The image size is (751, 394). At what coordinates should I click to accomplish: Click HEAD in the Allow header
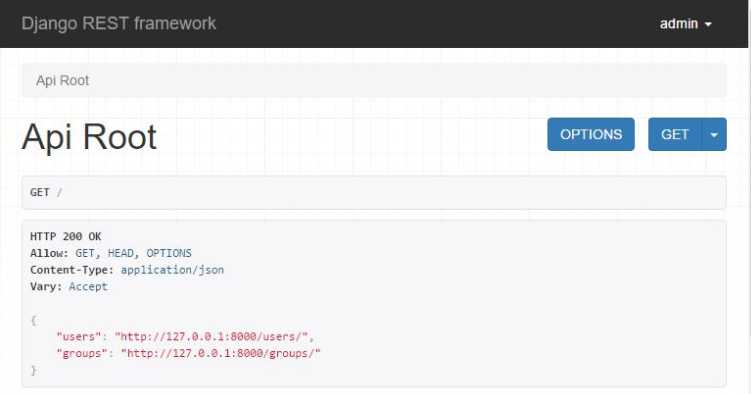click(121, 253)
